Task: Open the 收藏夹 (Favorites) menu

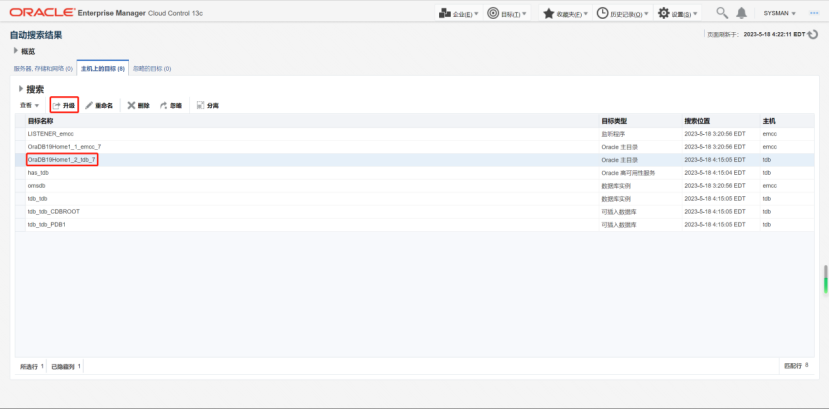Action: click(565, 14)
